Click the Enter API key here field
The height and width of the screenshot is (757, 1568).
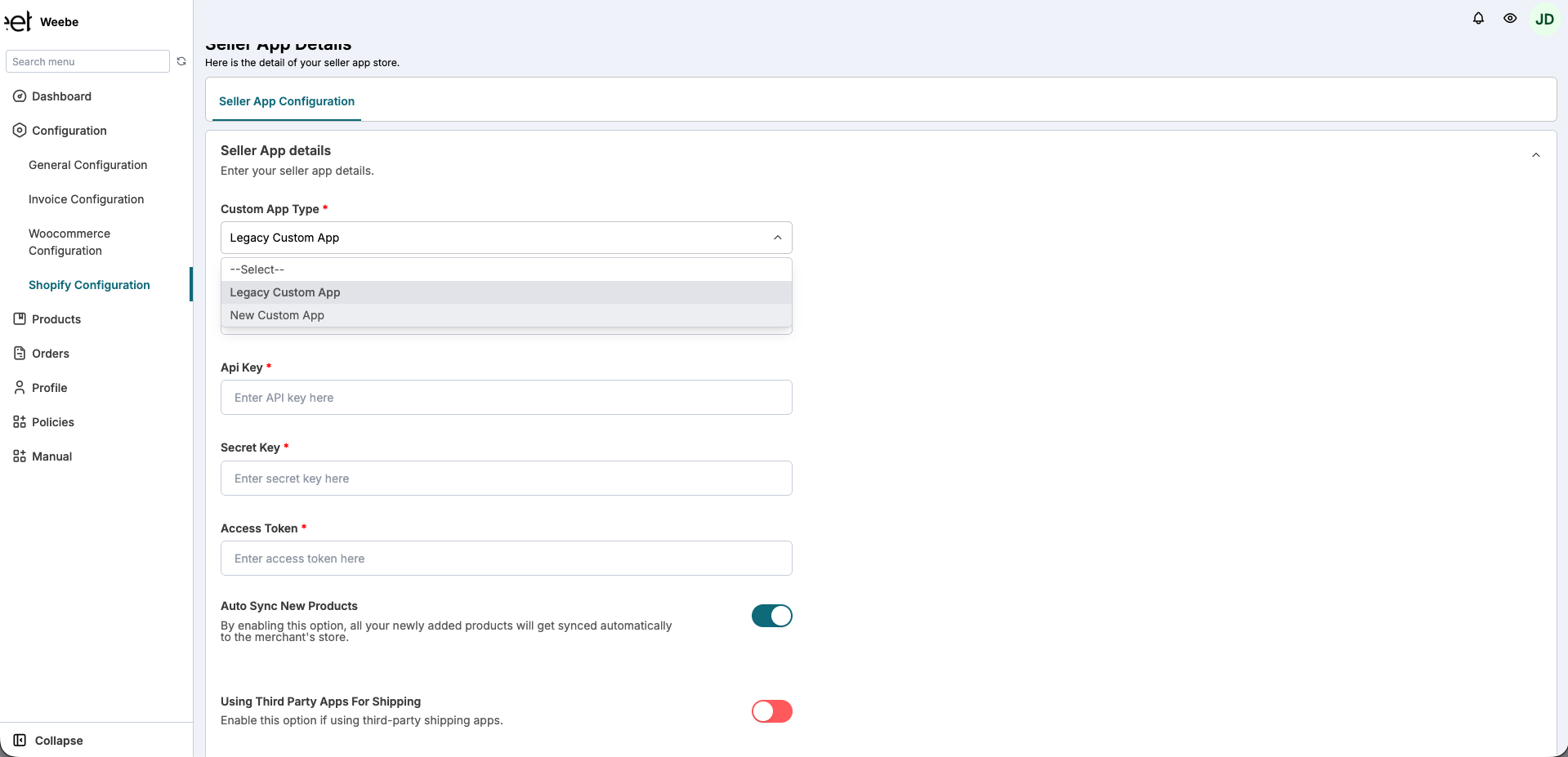point(506,397)
